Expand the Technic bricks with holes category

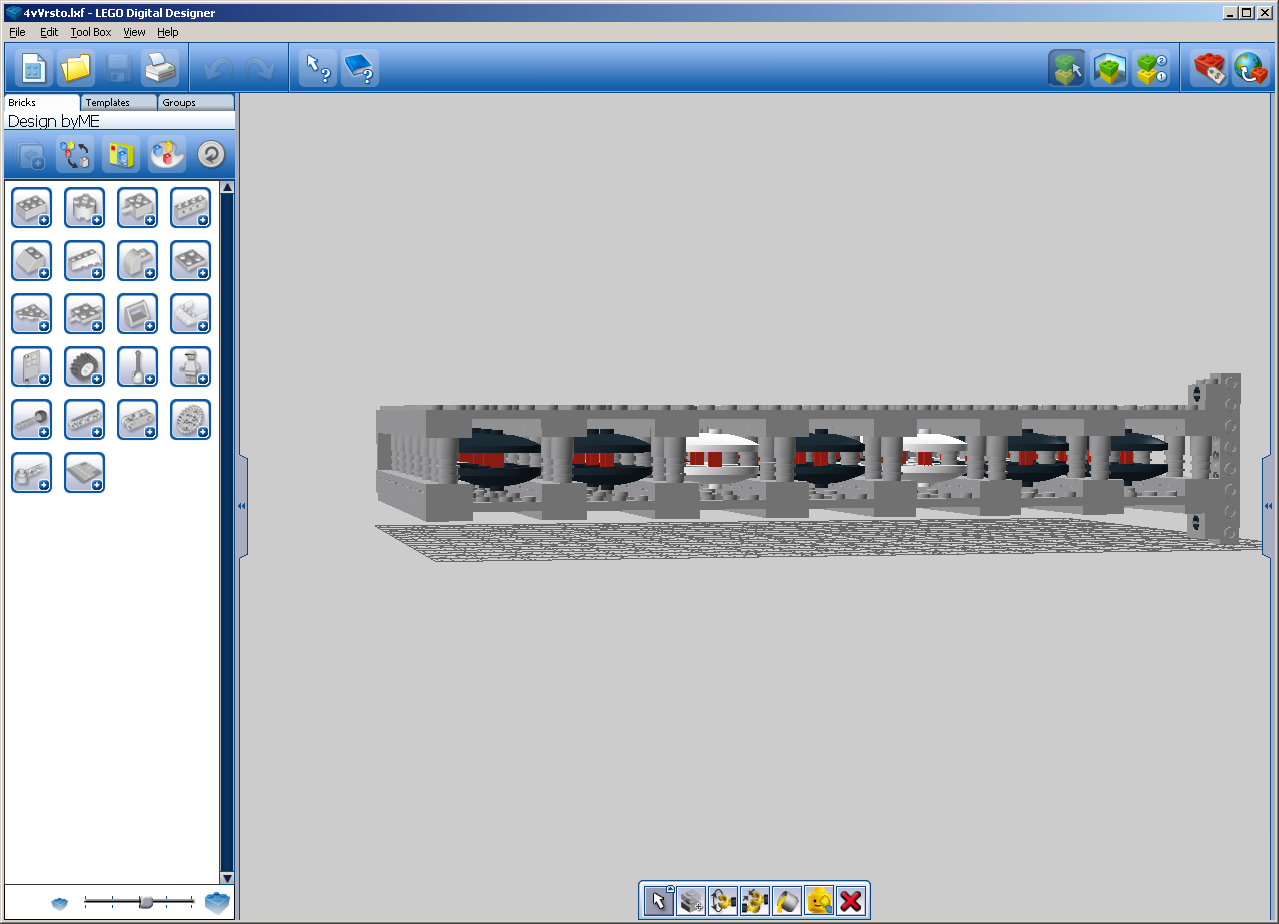point(191,207)
